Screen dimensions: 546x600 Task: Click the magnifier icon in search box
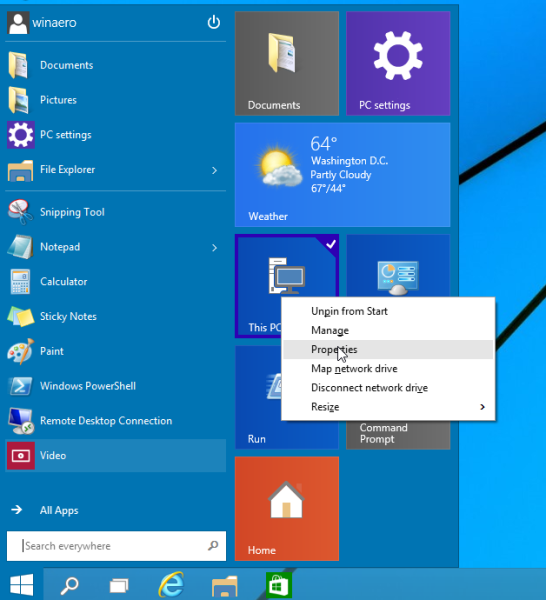click(x=213, y=545)
